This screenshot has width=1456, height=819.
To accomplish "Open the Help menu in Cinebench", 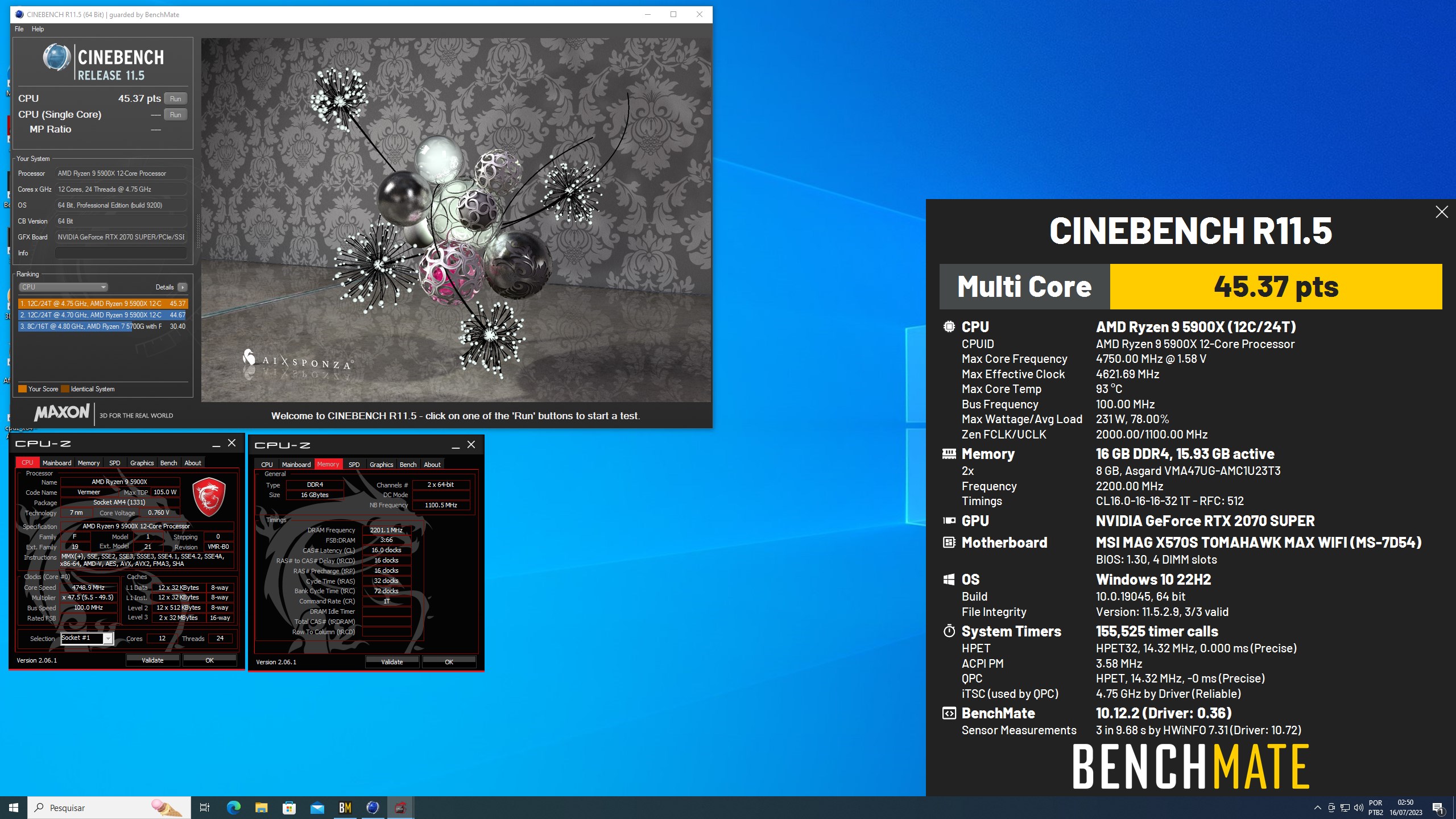I will (38, 29).
